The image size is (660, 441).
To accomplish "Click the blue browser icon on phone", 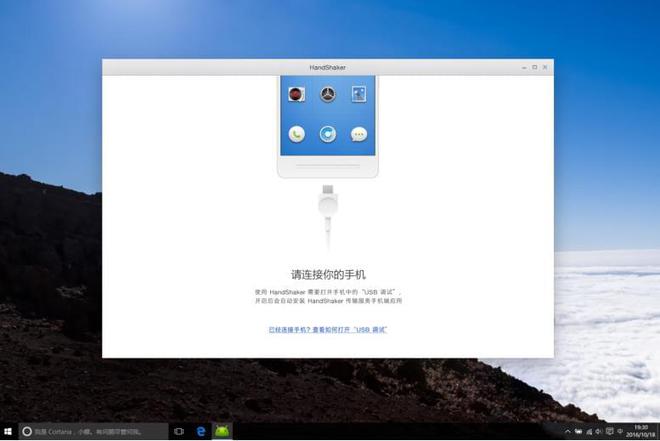I will 328,134.
